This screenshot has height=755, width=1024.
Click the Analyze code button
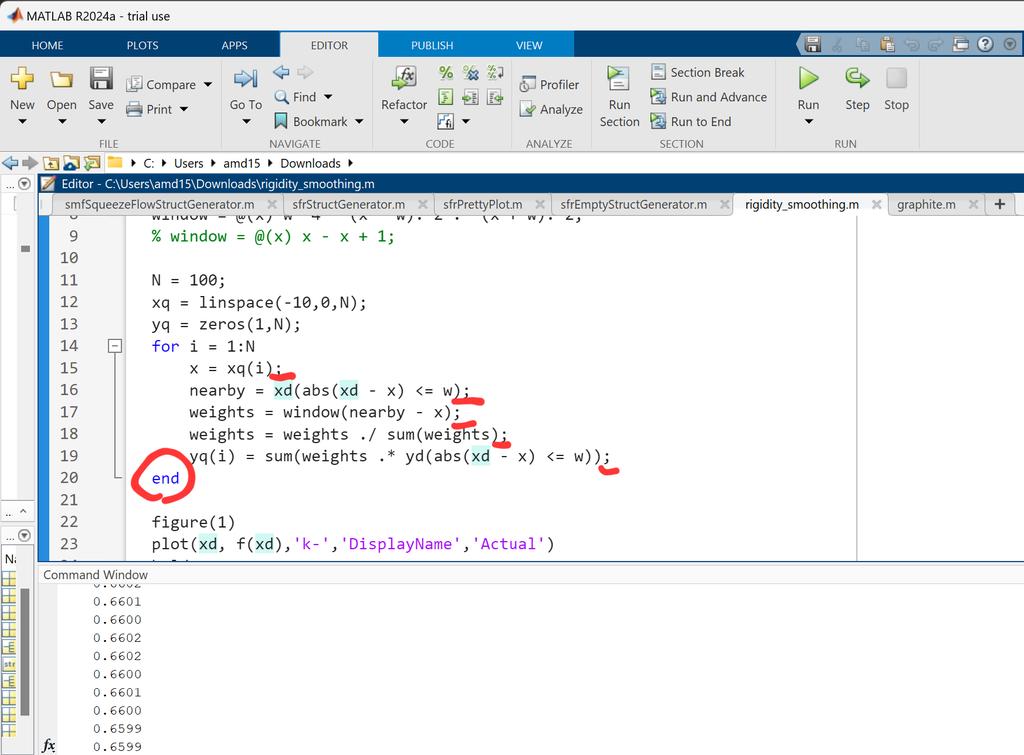551,109
